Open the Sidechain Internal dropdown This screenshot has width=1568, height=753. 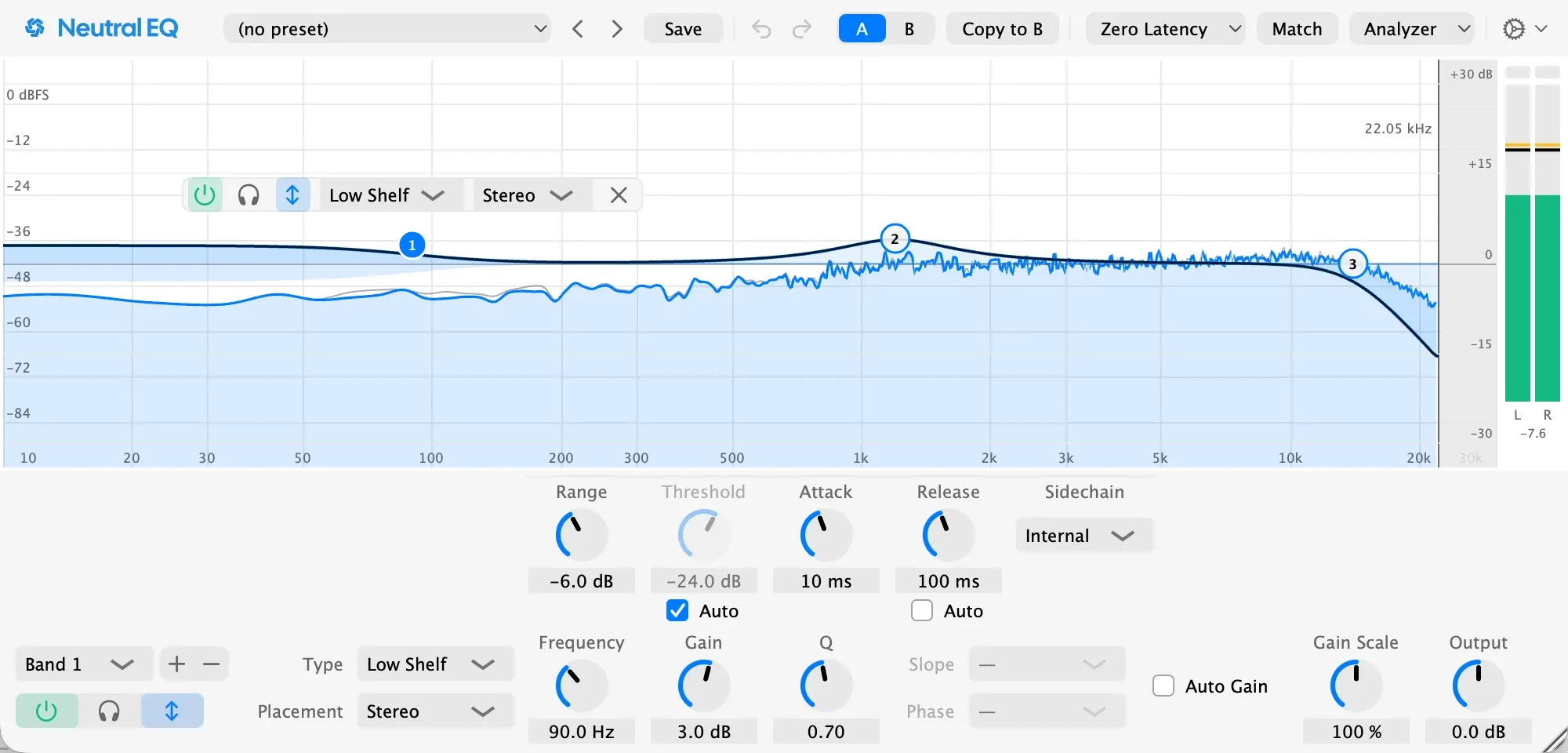point(1084,536)
